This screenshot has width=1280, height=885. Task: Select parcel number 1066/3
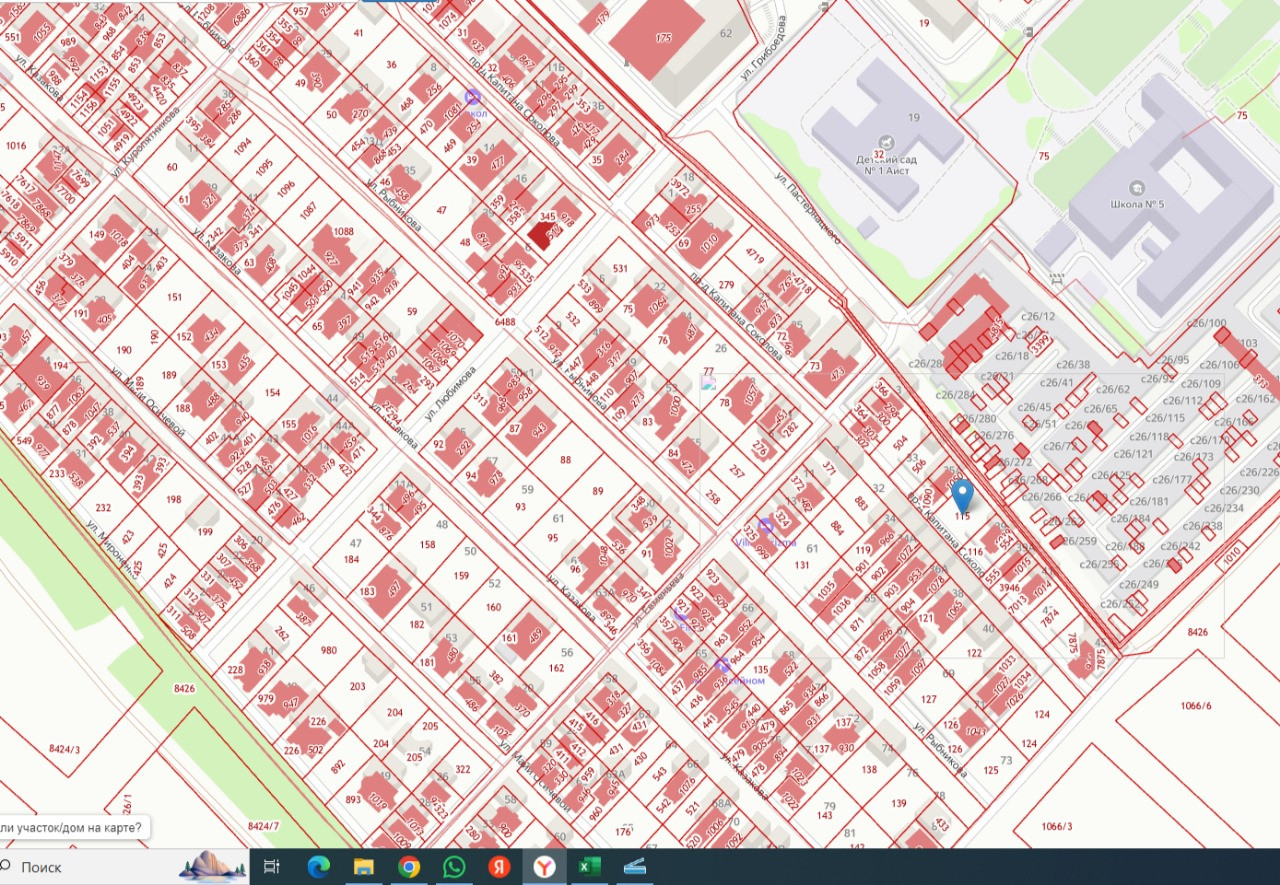click(x=1056, y=826)
